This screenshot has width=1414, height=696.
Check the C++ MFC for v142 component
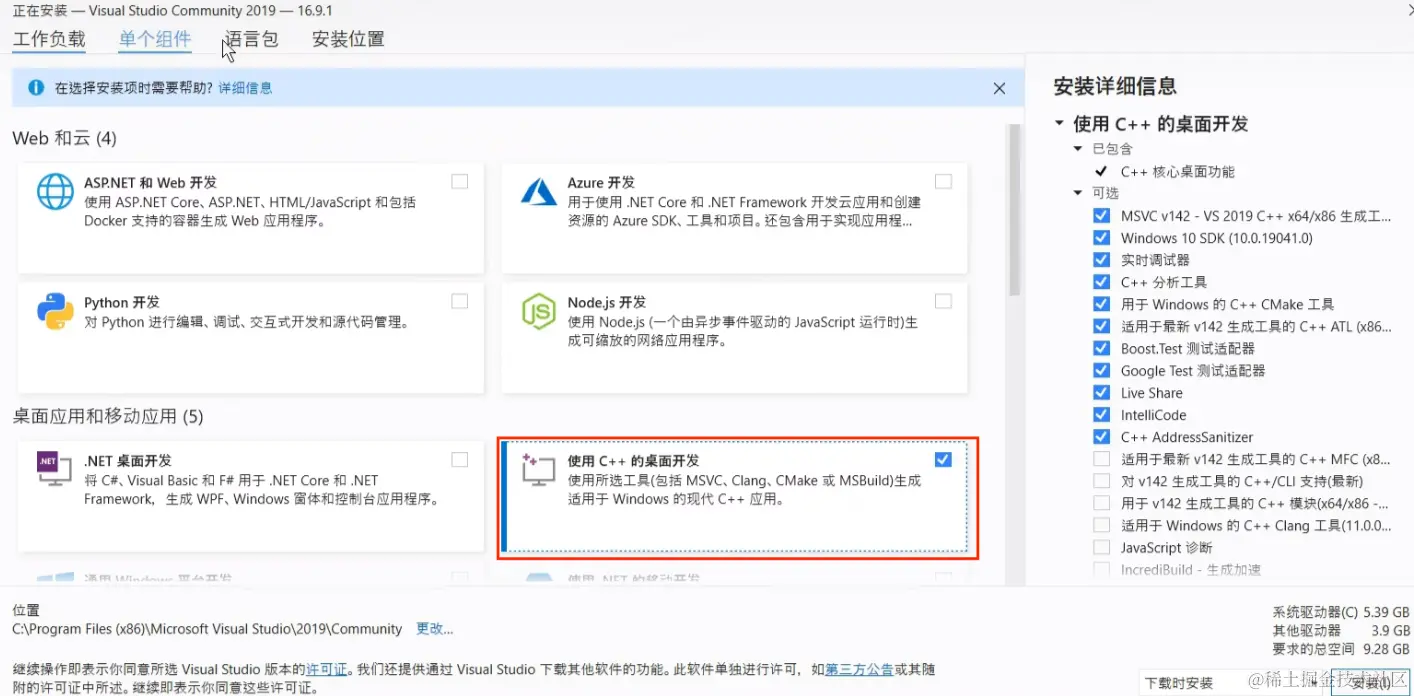click(x=1101, y=459)
